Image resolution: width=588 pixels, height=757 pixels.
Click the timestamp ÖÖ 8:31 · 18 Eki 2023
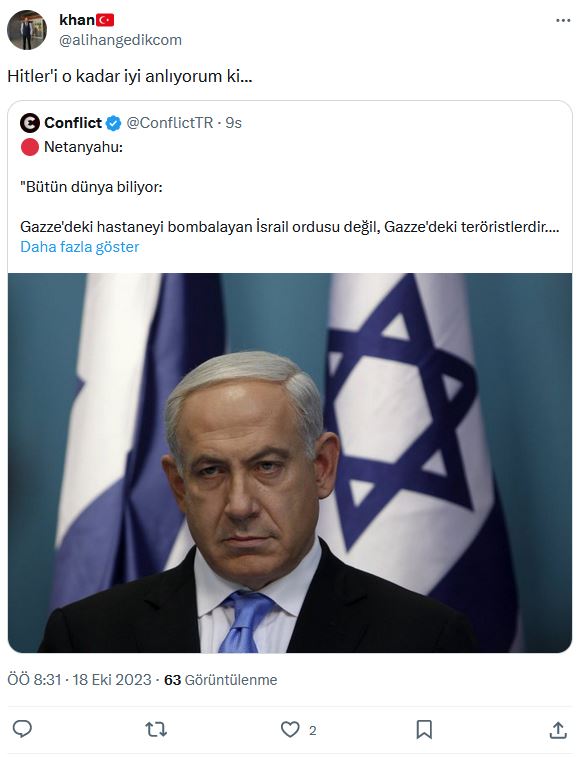(80, 680)
